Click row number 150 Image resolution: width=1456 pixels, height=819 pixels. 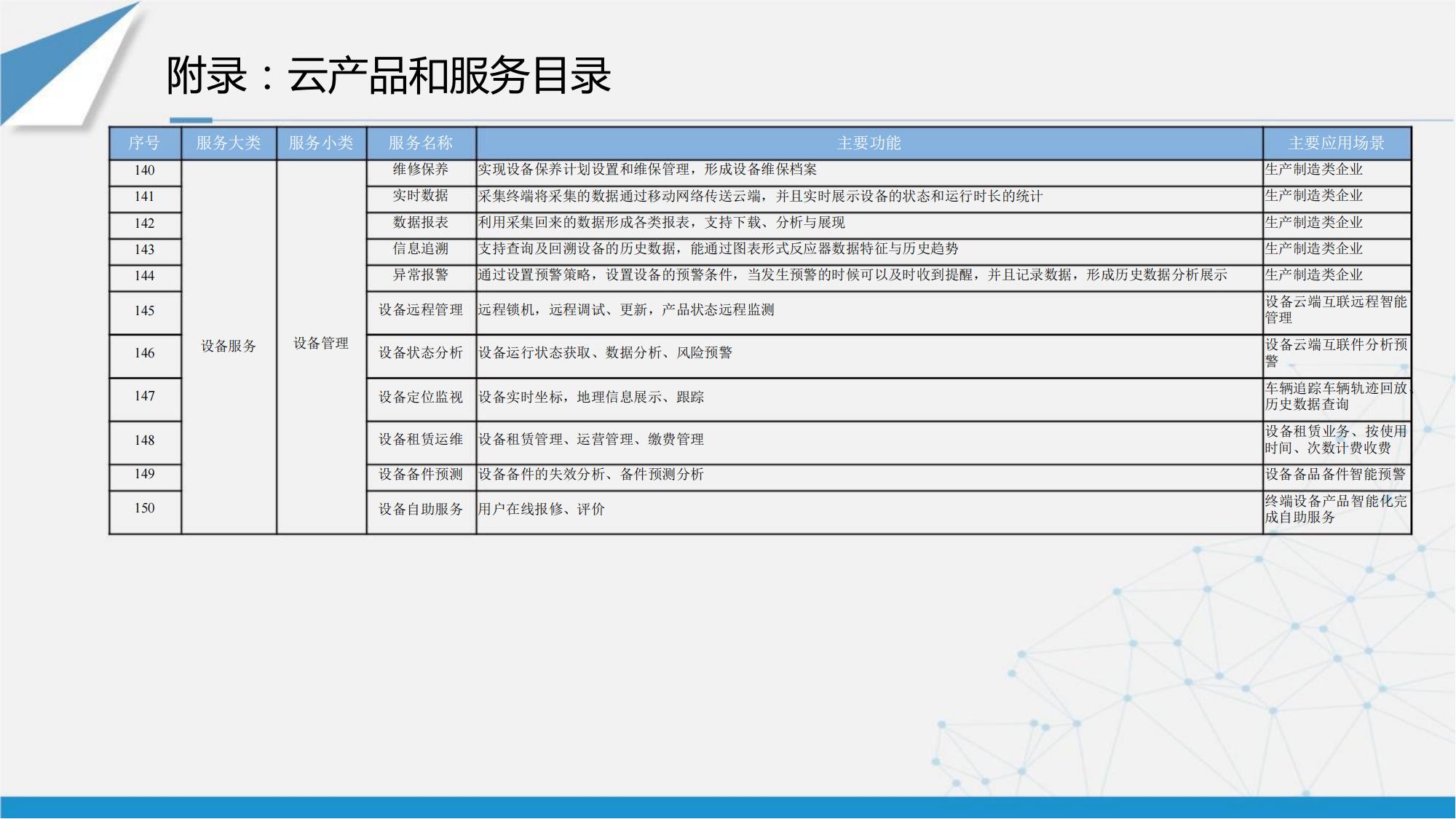(x=144, y=508)
